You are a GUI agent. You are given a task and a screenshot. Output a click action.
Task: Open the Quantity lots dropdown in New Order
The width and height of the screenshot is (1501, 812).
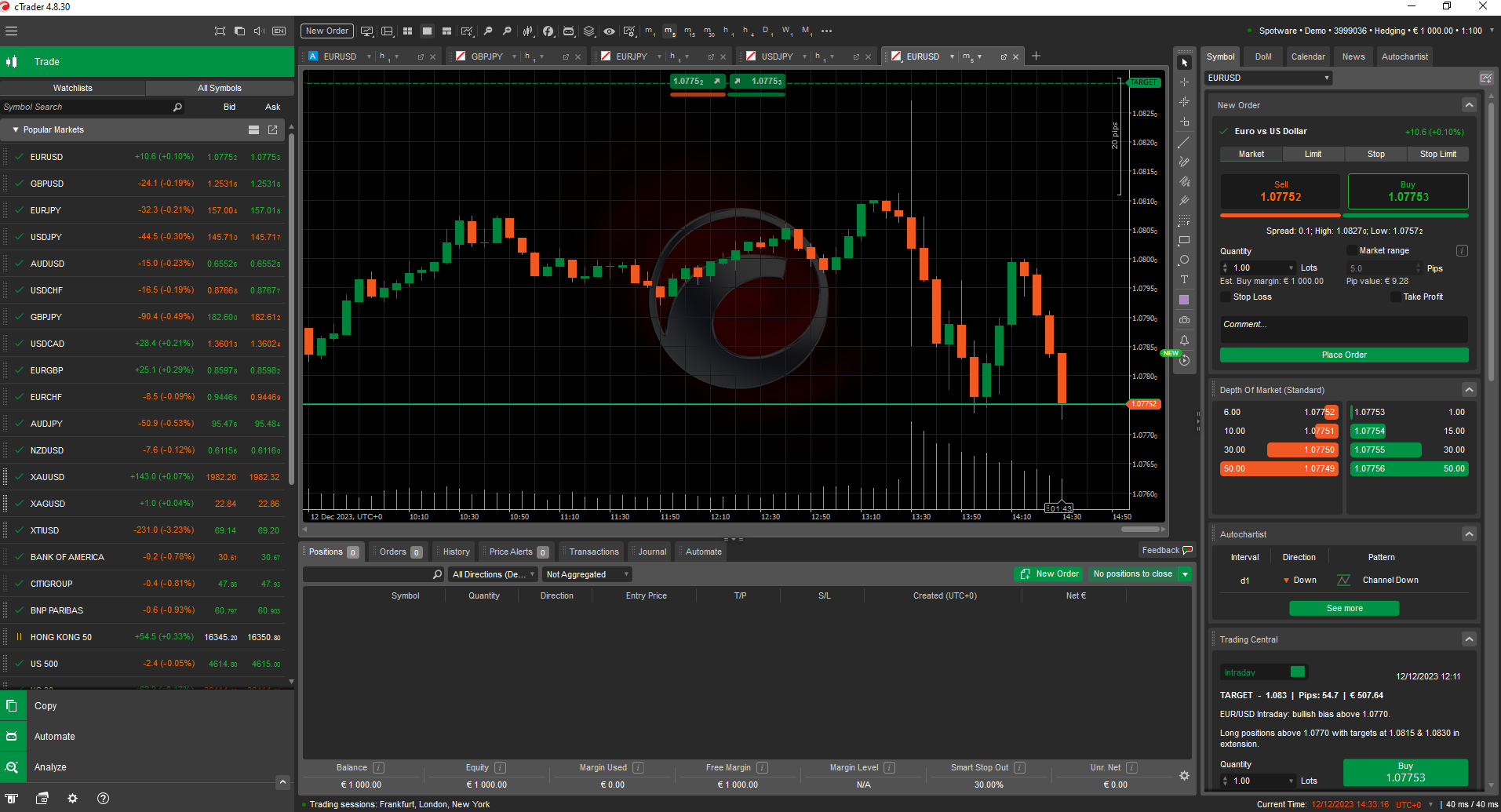tap(1292, 268)
